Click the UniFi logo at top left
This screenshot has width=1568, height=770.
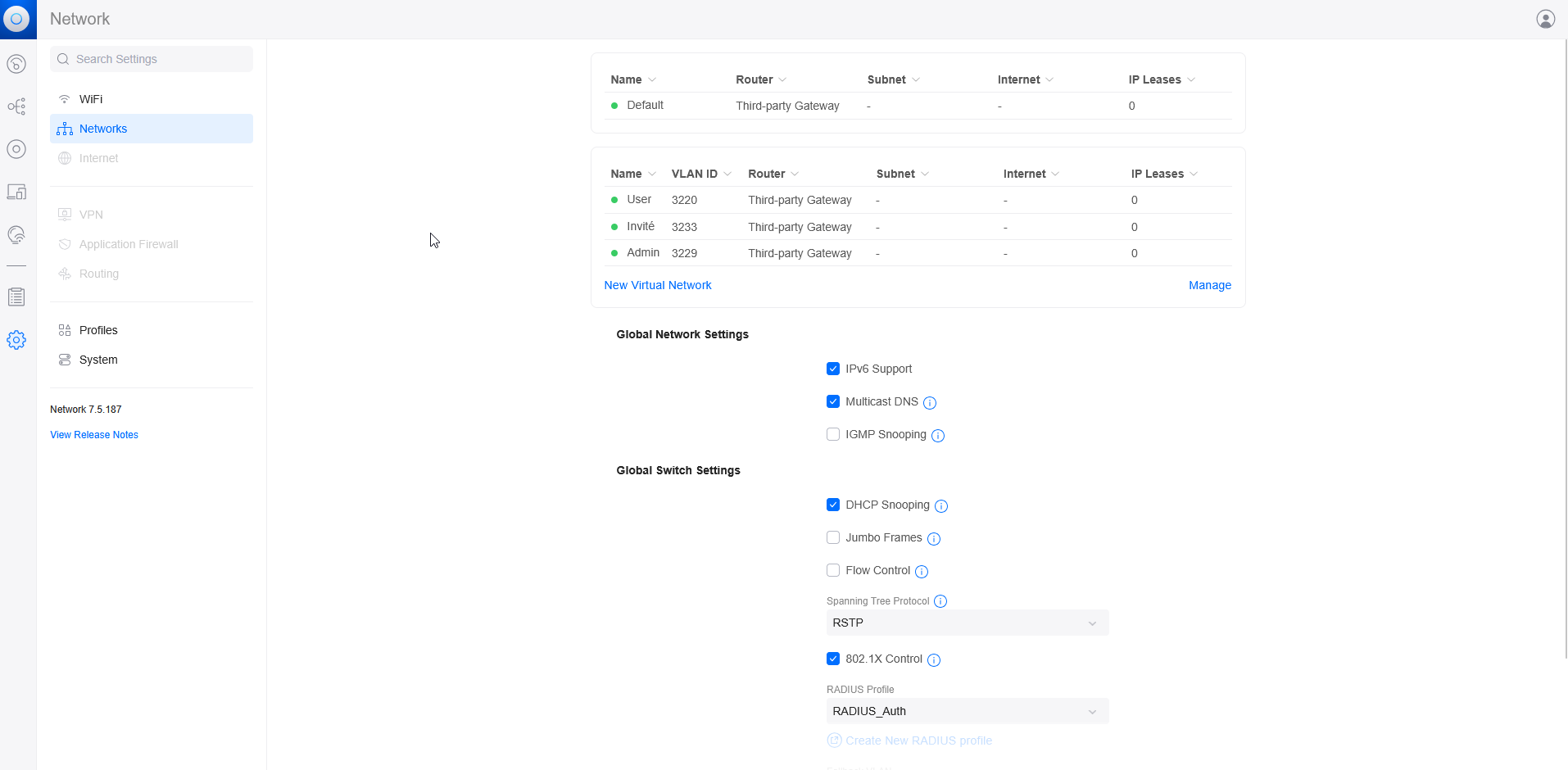pyautogui.click(x=16, y=19)
